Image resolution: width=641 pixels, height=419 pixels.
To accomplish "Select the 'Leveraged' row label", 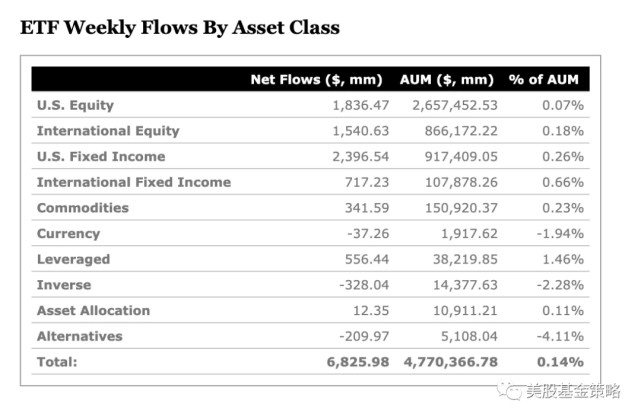I will 74,260.
